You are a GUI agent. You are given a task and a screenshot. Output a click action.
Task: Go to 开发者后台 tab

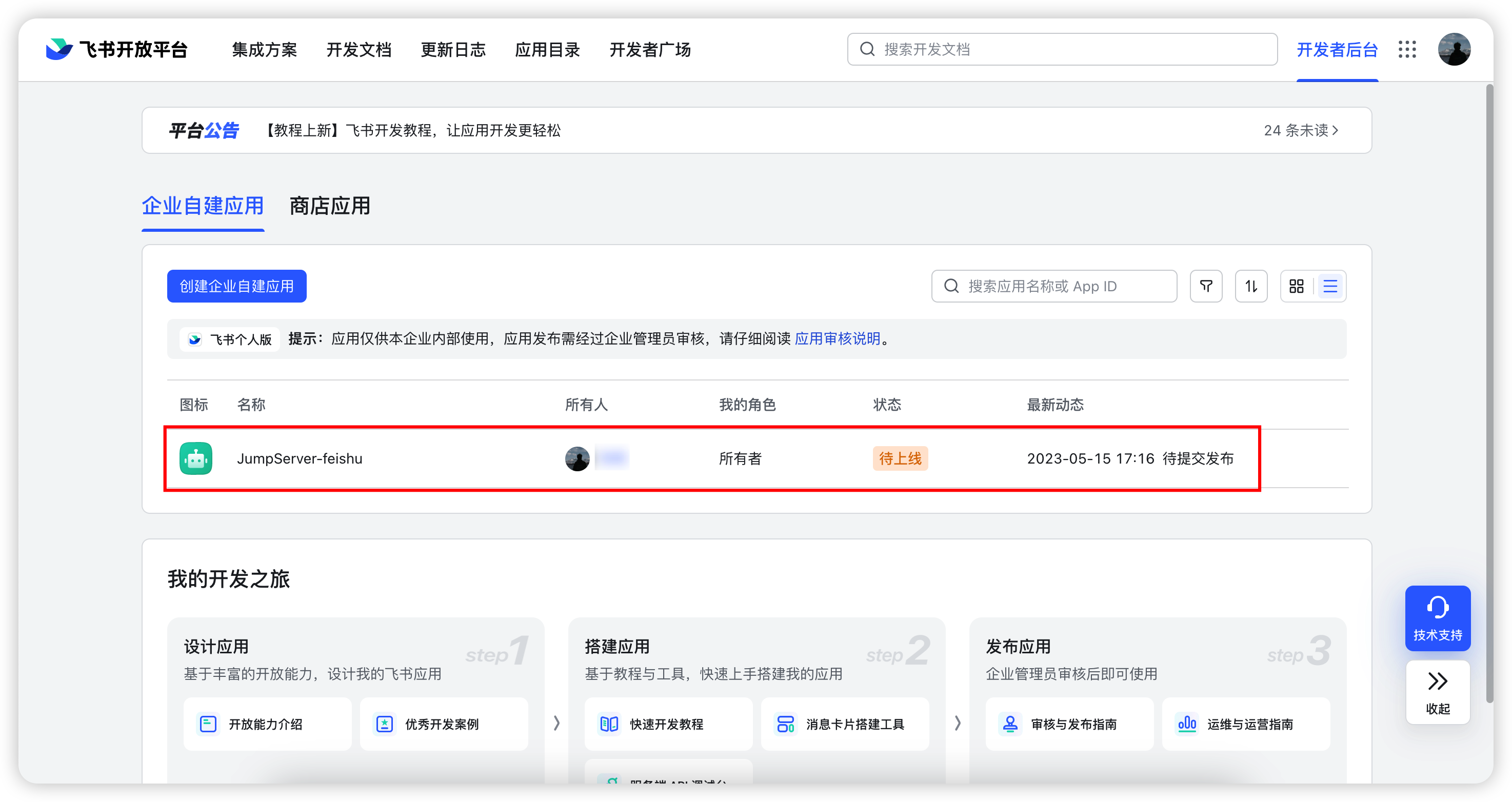coord(1337,50)
